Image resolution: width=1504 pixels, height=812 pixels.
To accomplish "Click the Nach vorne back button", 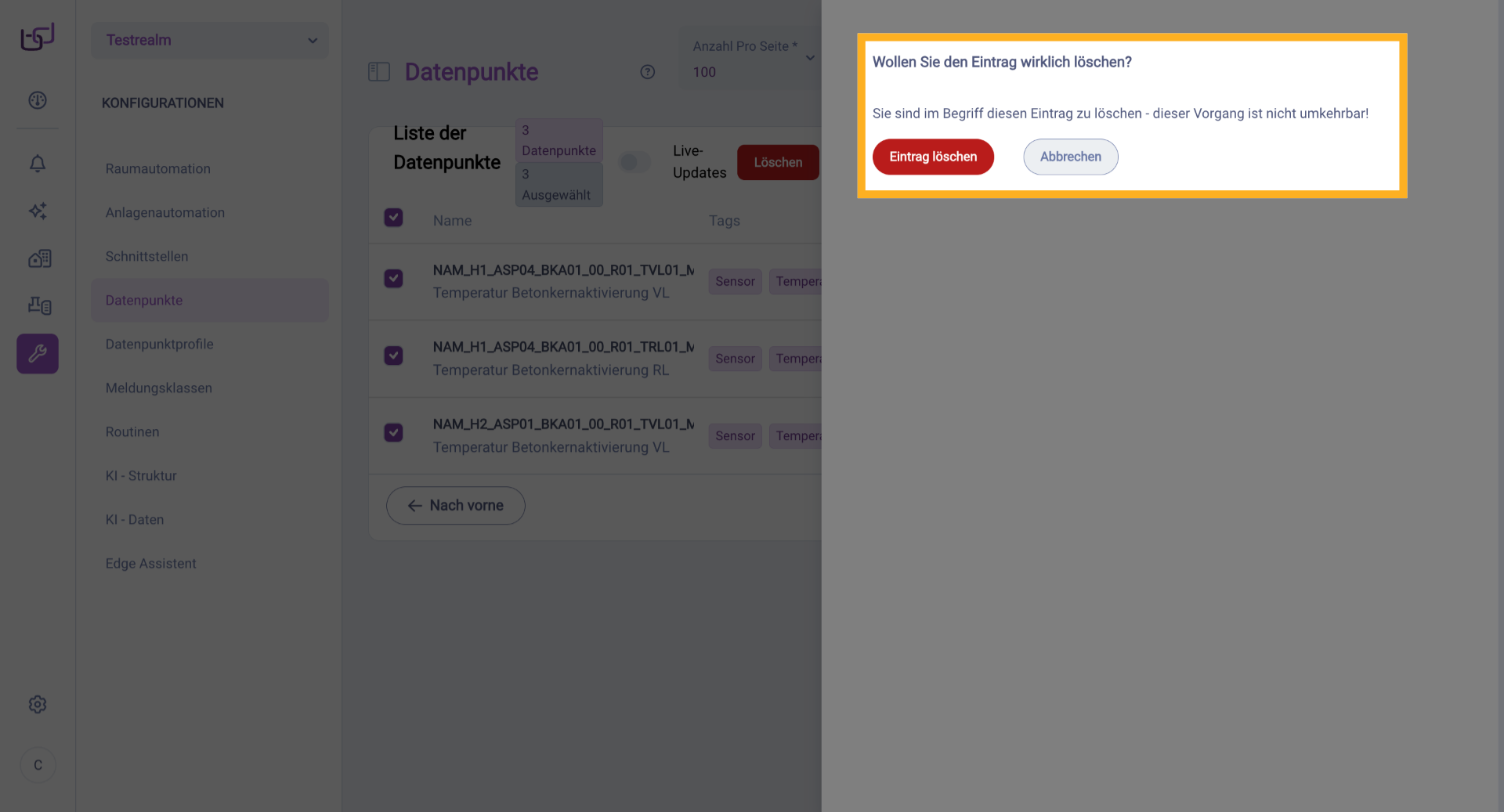I will (455, 506).
